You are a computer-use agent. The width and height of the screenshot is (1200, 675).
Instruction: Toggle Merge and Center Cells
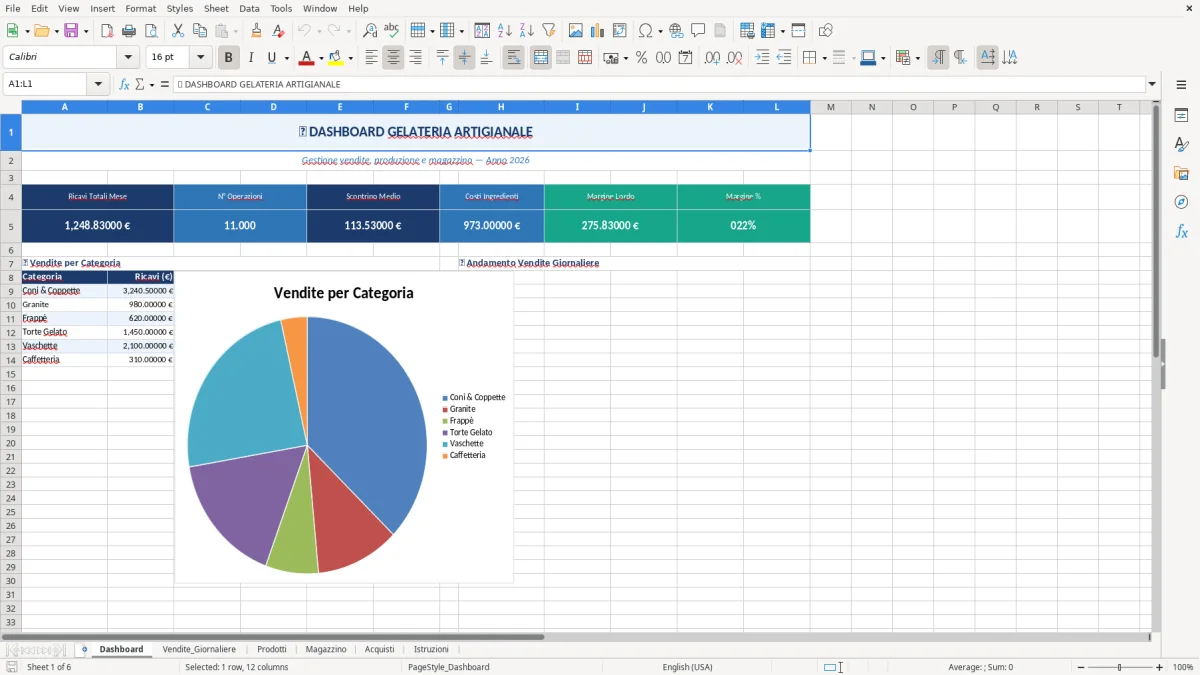pos(540,58)
